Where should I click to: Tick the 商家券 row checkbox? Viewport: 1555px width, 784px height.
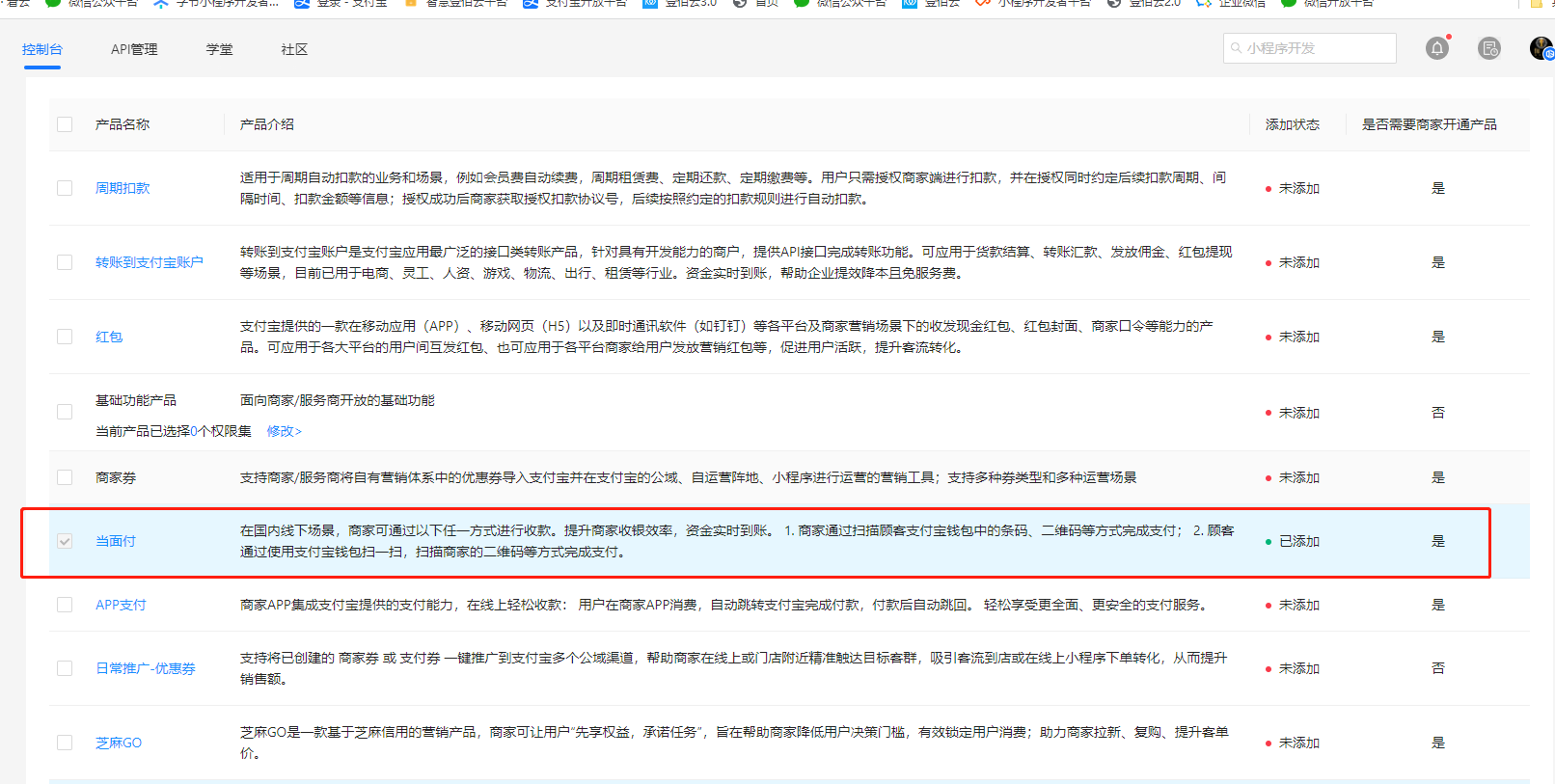coord(65,477)
